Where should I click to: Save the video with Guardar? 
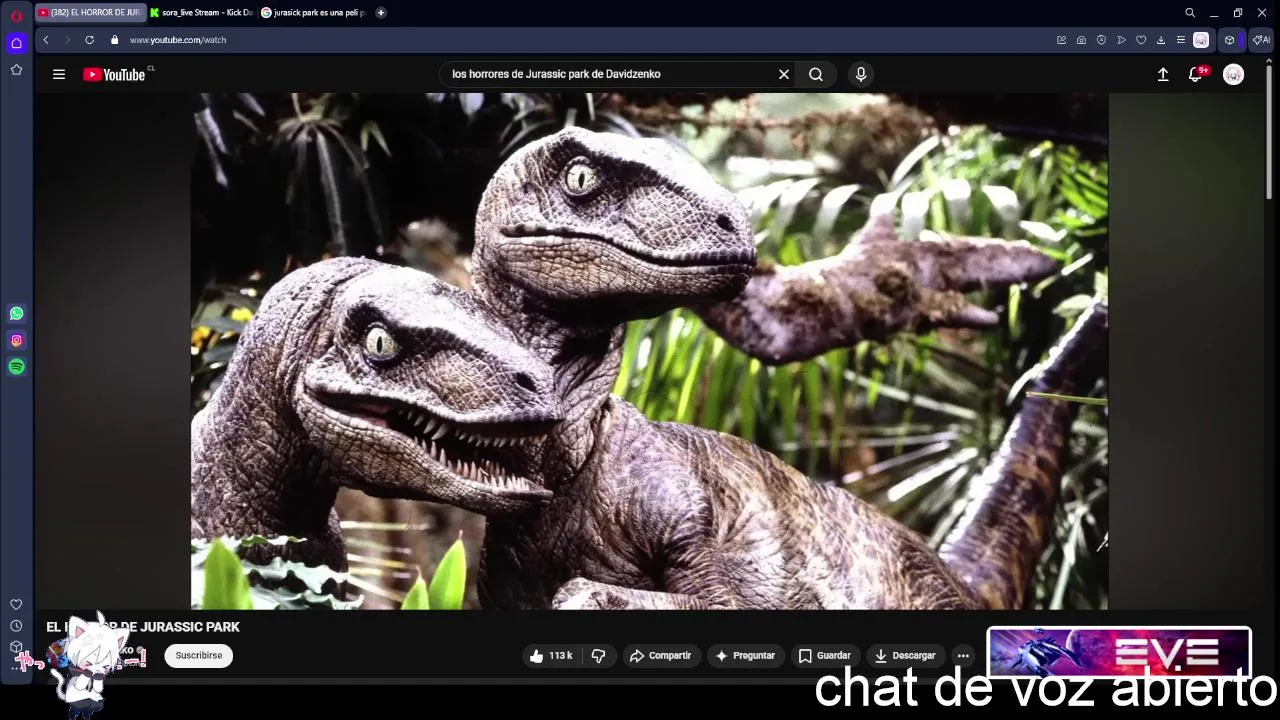click(x=825, y=656)
